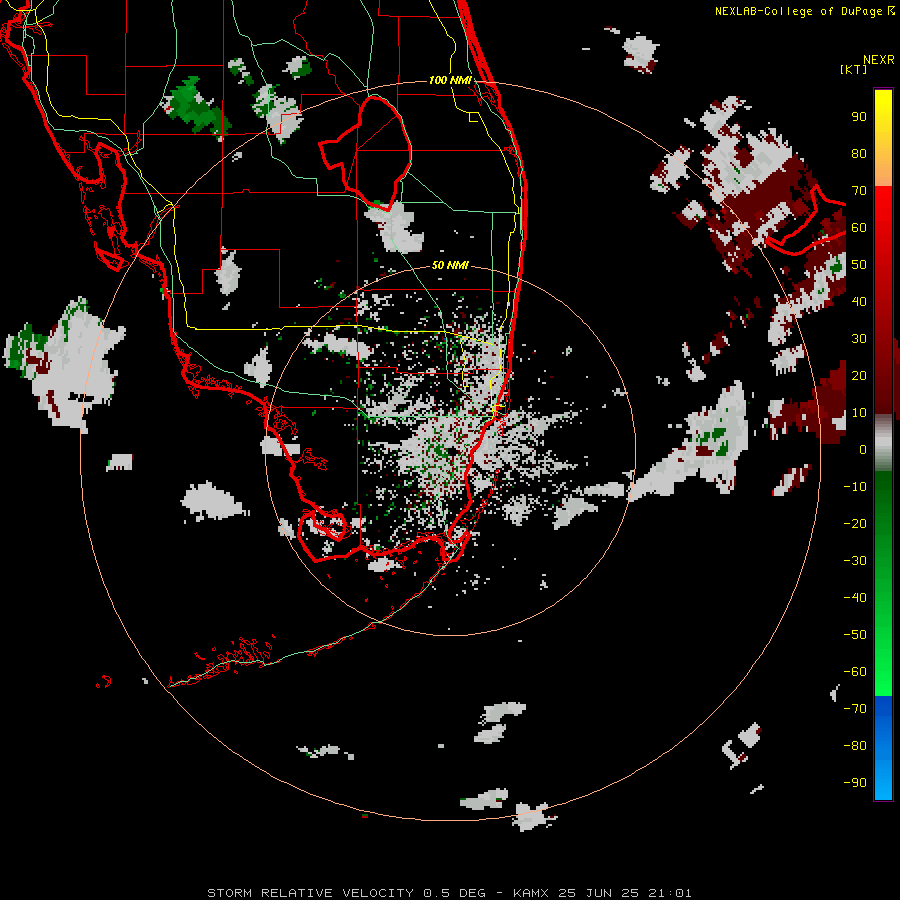Select the -10 value on velocity scale
Image resolution: width=900 pixels, height=900 pixels.
point(855,487)
